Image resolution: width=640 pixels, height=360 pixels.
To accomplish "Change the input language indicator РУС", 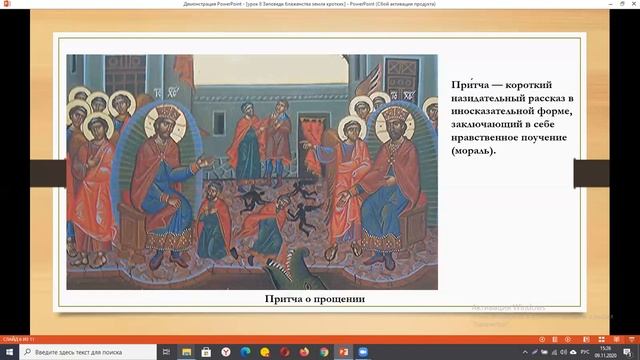I will click(585, 352).
